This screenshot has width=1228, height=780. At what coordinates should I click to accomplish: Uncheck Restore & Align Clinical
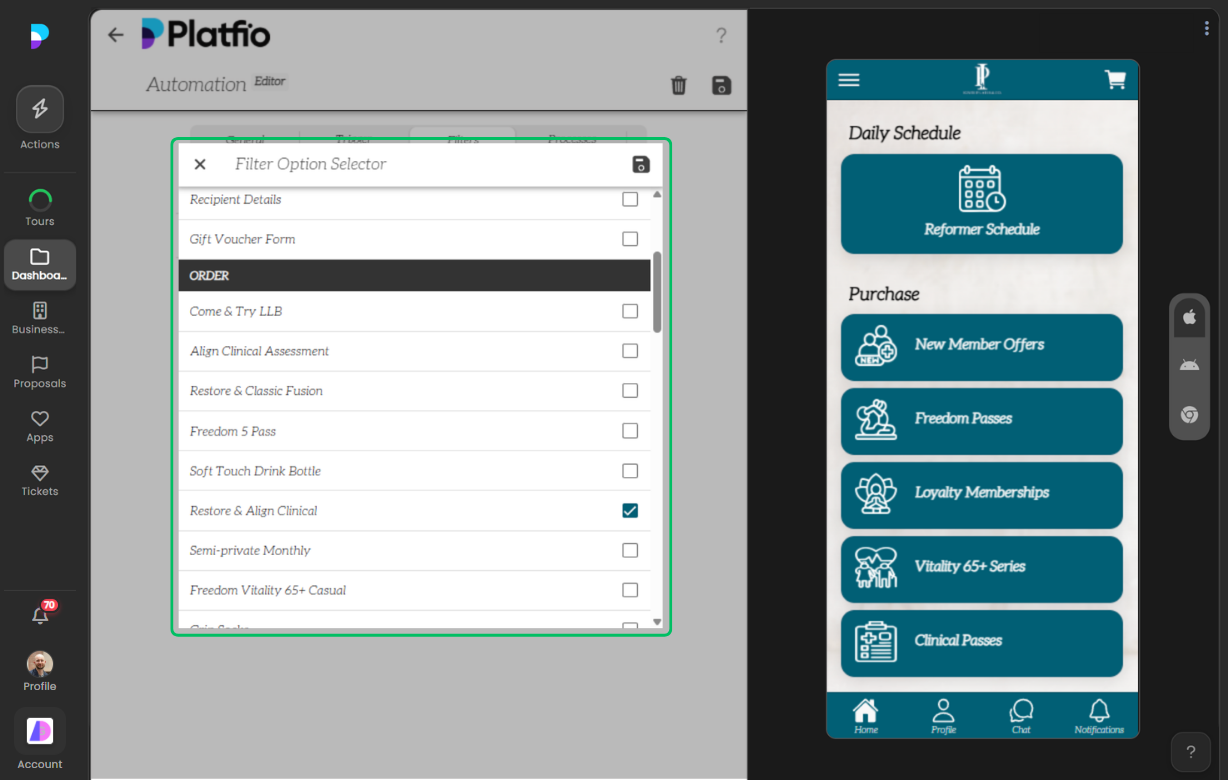click(630, 511)
